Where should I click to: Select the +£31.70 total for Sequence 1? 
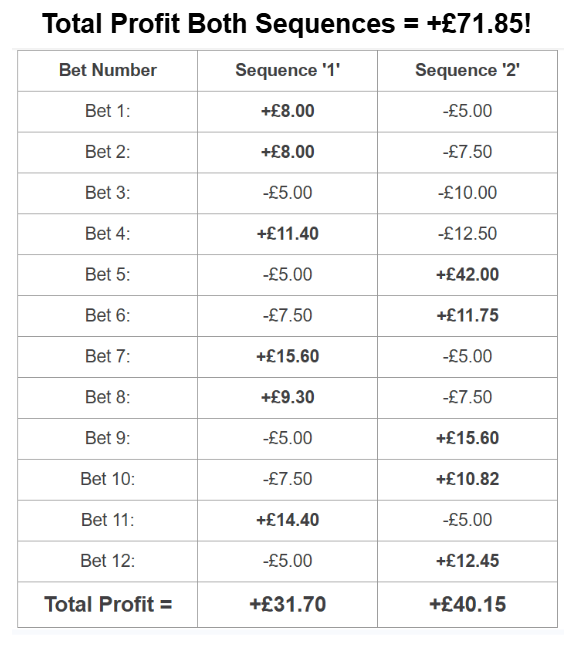click(x=288, y=604)
